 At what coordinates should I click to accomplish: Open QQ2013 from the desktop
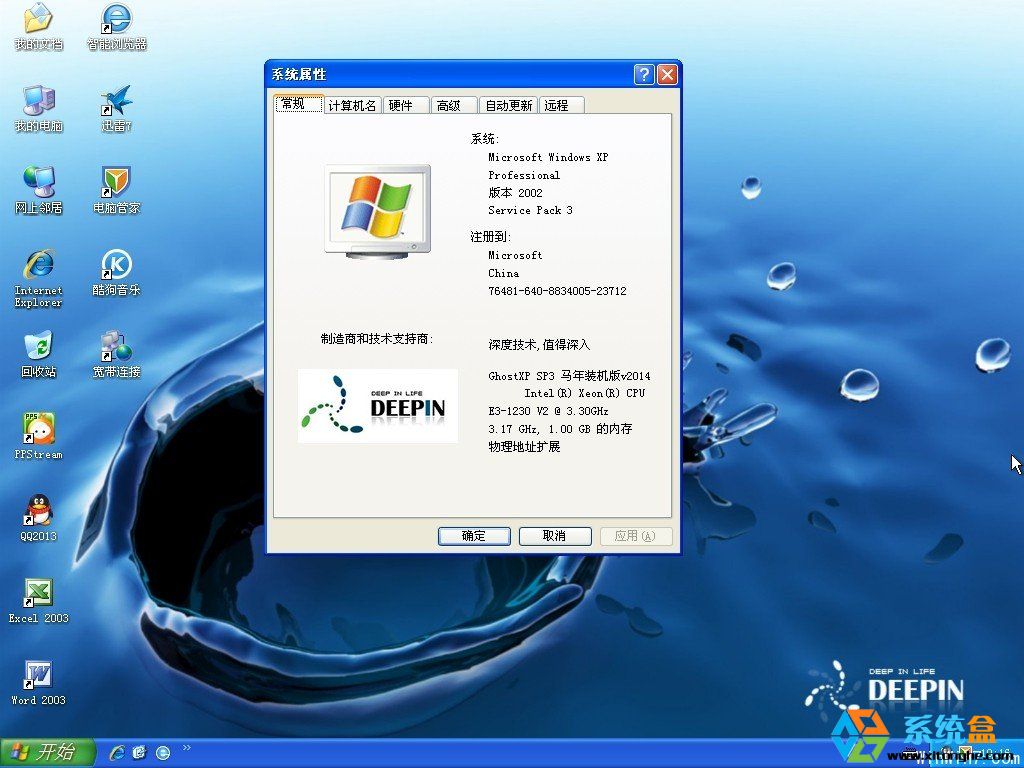pyautogui.click(x=38, y=515)
